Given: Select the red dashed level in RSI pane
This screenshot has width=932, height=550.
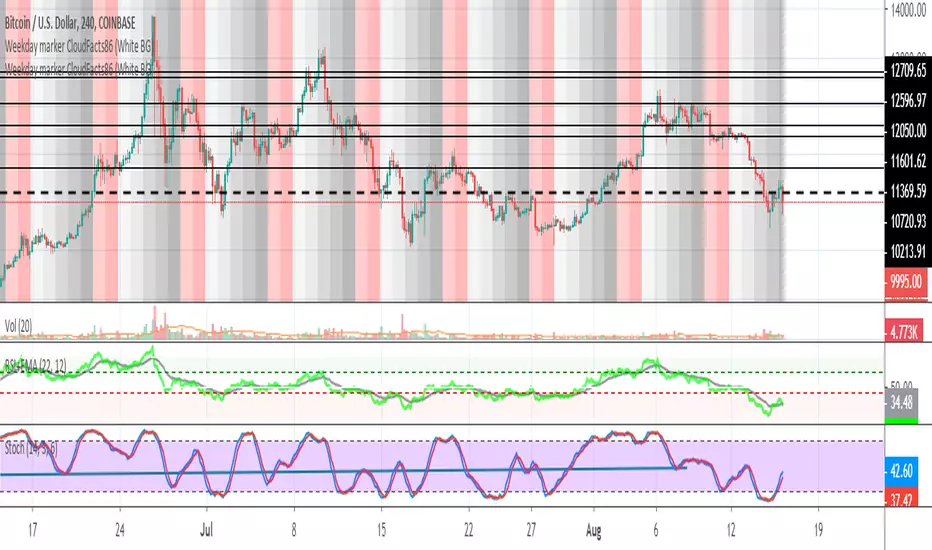Looking at the screenshot, I should pyautogui.click(x=442, y=393).
